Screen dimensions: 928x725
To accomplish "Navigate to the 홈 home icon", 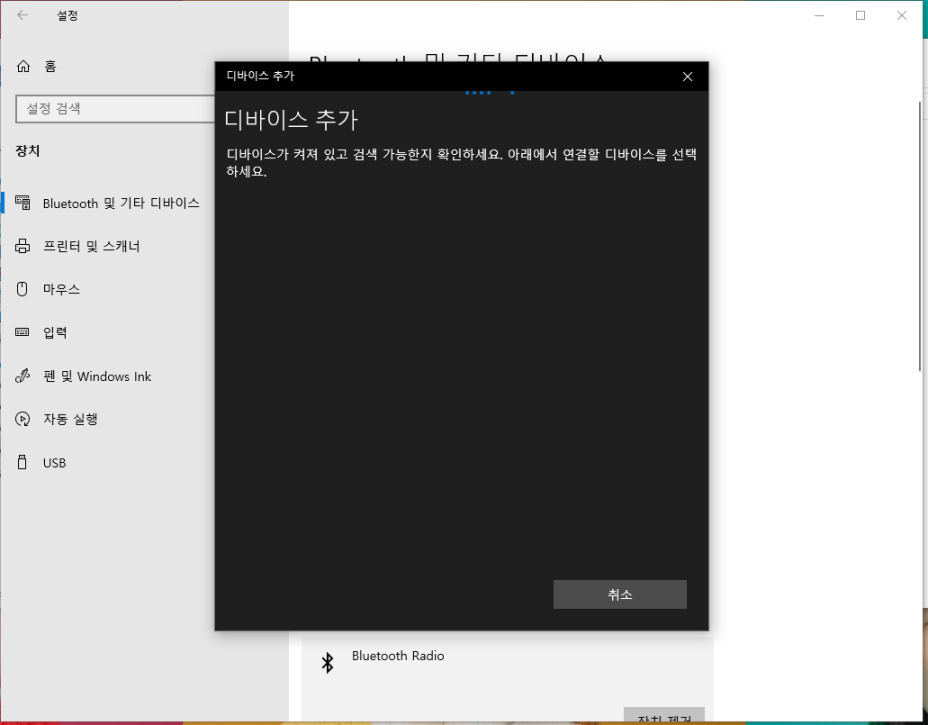I will [x=22, y=66].
